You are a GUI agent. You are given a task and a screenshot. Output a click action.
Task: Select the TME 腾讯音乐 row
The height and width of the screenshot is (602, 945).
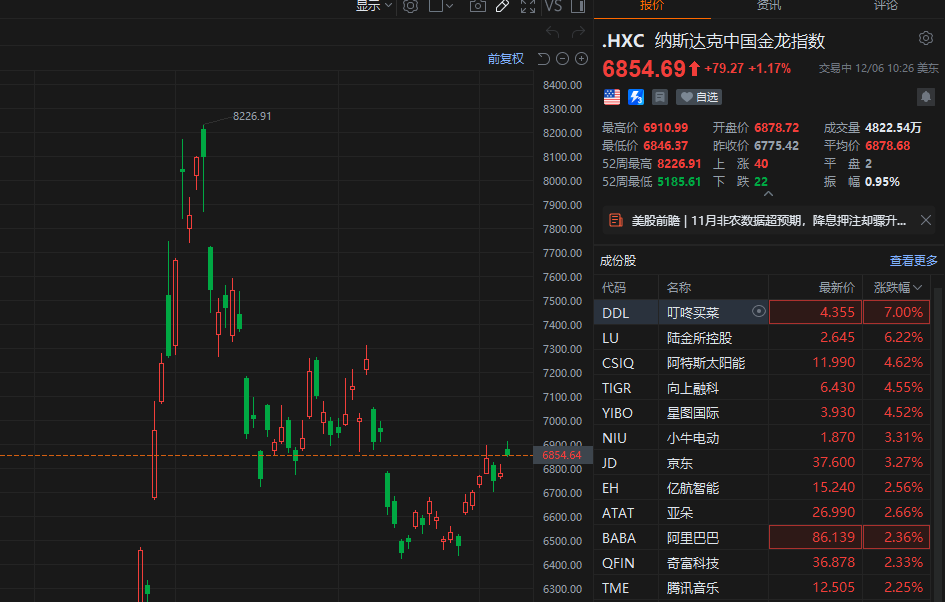pos(762,588)
